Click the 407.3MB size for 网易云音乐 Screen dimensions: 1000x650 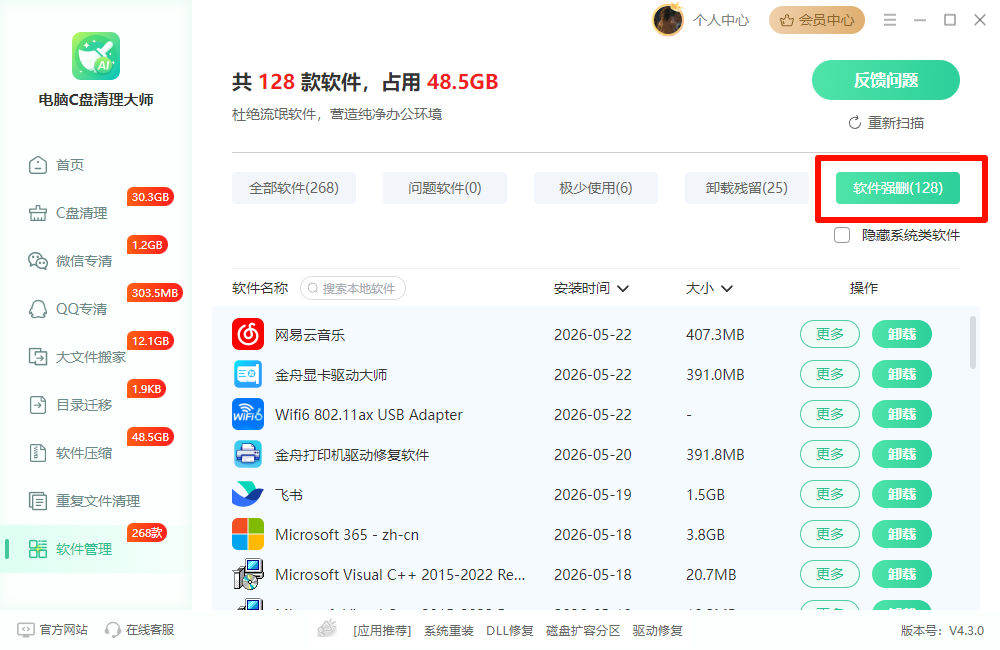click(715, 335)
